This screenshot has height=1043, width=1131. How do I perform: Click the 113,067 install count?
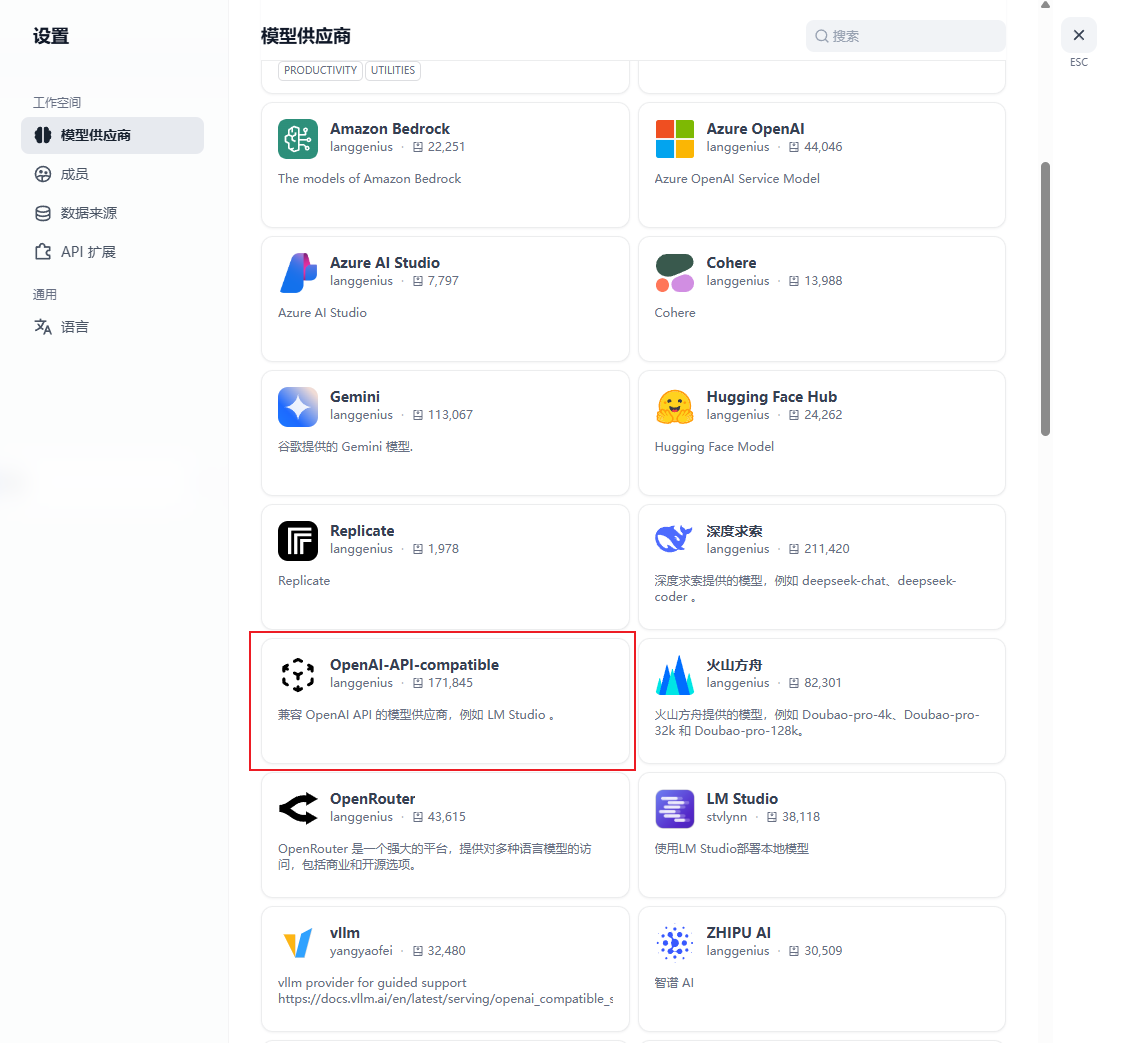pos(450,415)
